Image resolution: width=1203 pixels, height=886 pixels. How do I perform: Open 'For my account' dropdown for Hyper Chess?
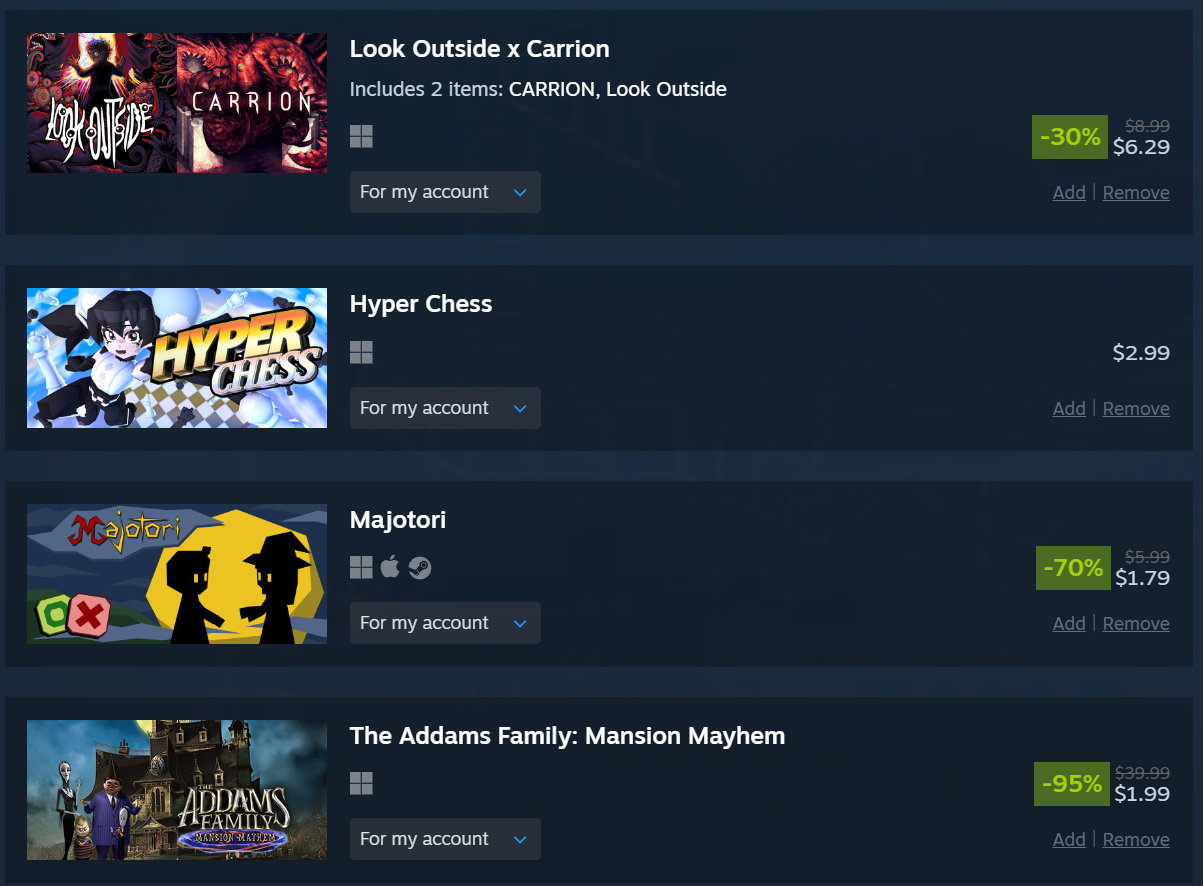tap(445, 408)
